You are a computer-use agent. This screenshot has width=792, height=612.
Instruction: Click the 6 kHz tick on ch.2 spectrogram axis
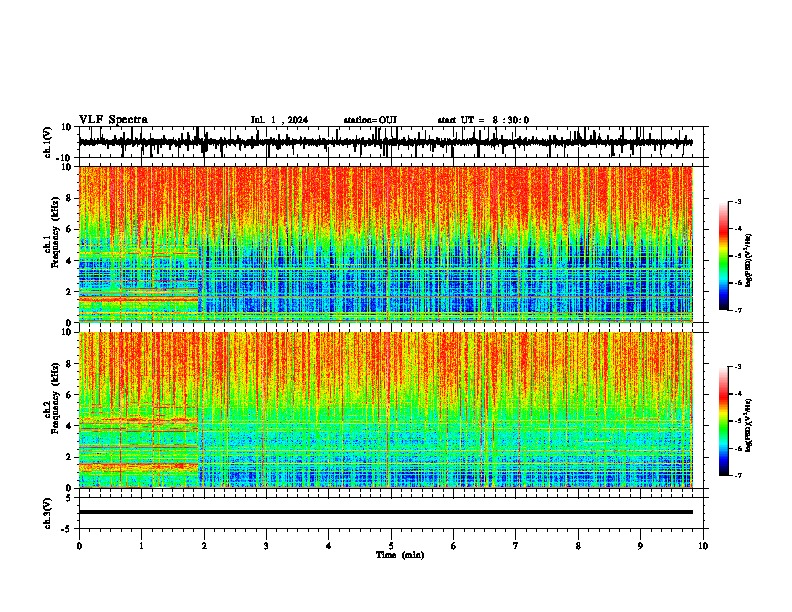[x=69, y=395]
